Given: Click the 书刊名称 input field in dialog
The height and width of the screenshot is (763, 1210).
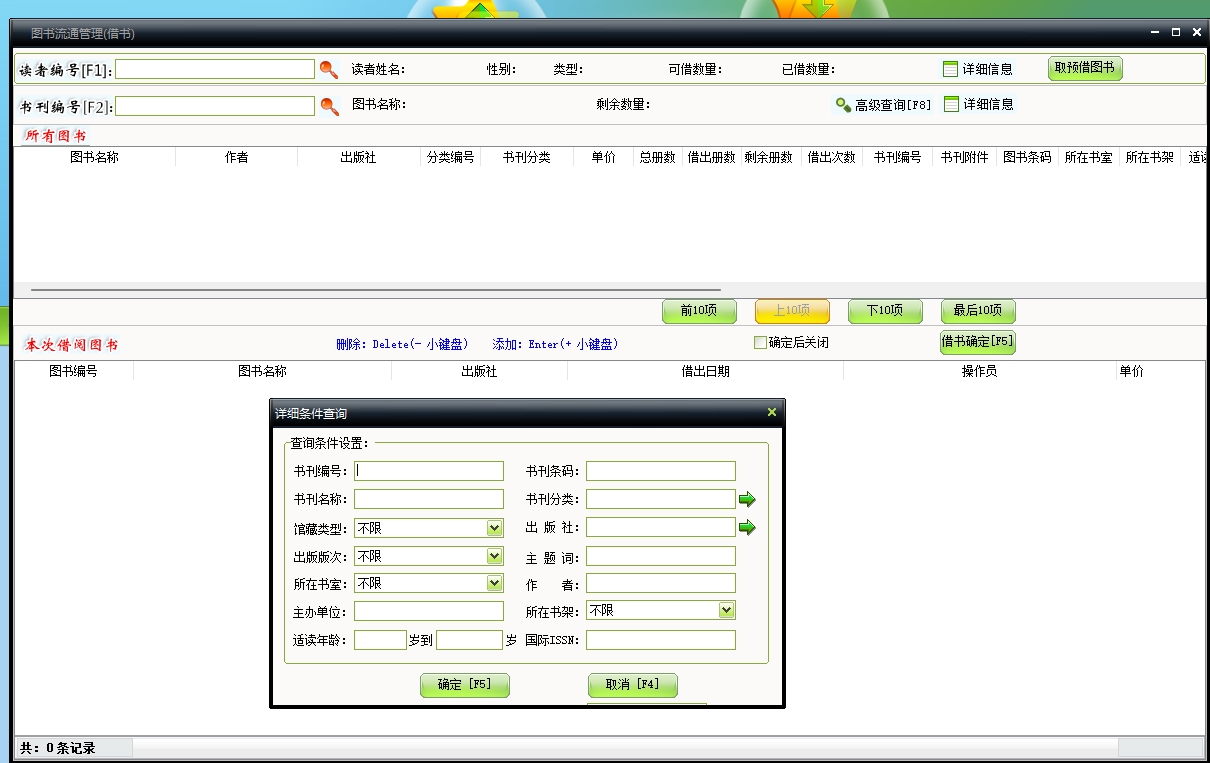Looking at the screenshot, I should (x=429, y=499).
